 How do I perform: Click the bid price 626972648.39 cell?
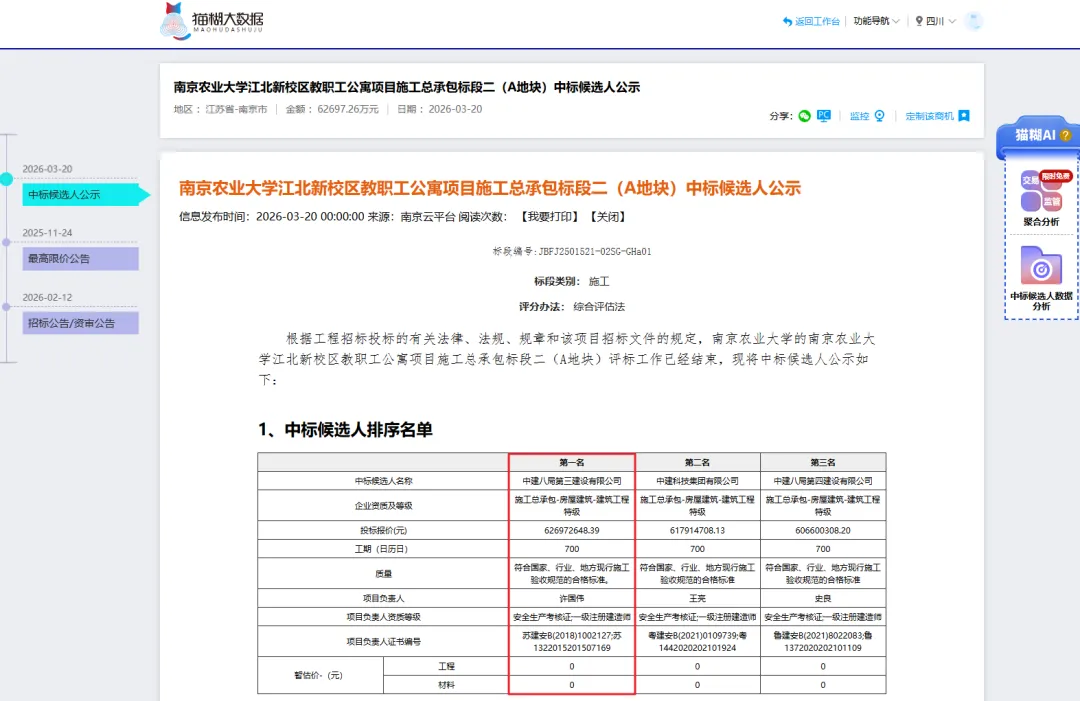click(572, 530)
